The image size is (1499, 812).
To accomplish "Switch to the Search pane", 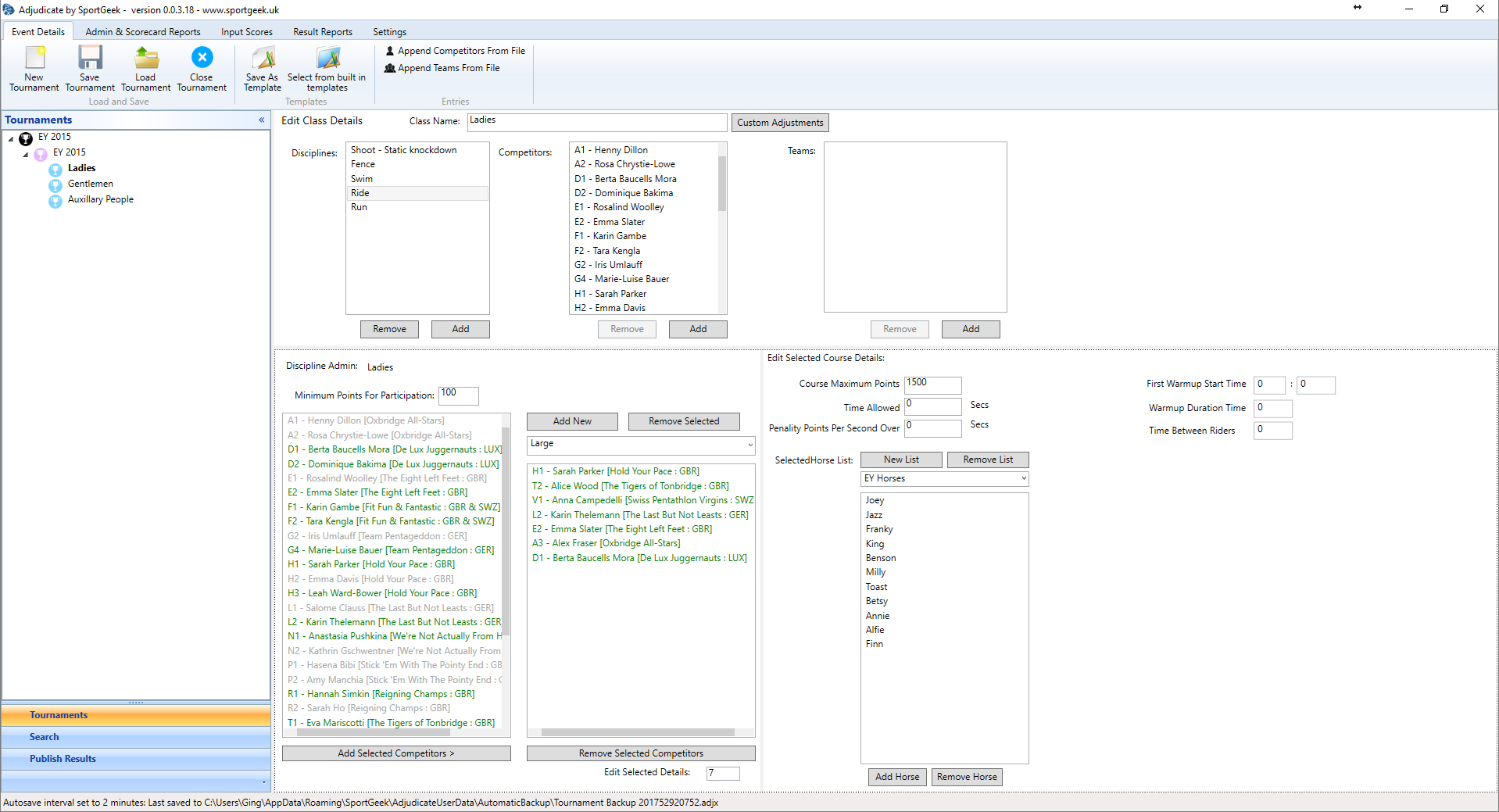I will (136, 737).
